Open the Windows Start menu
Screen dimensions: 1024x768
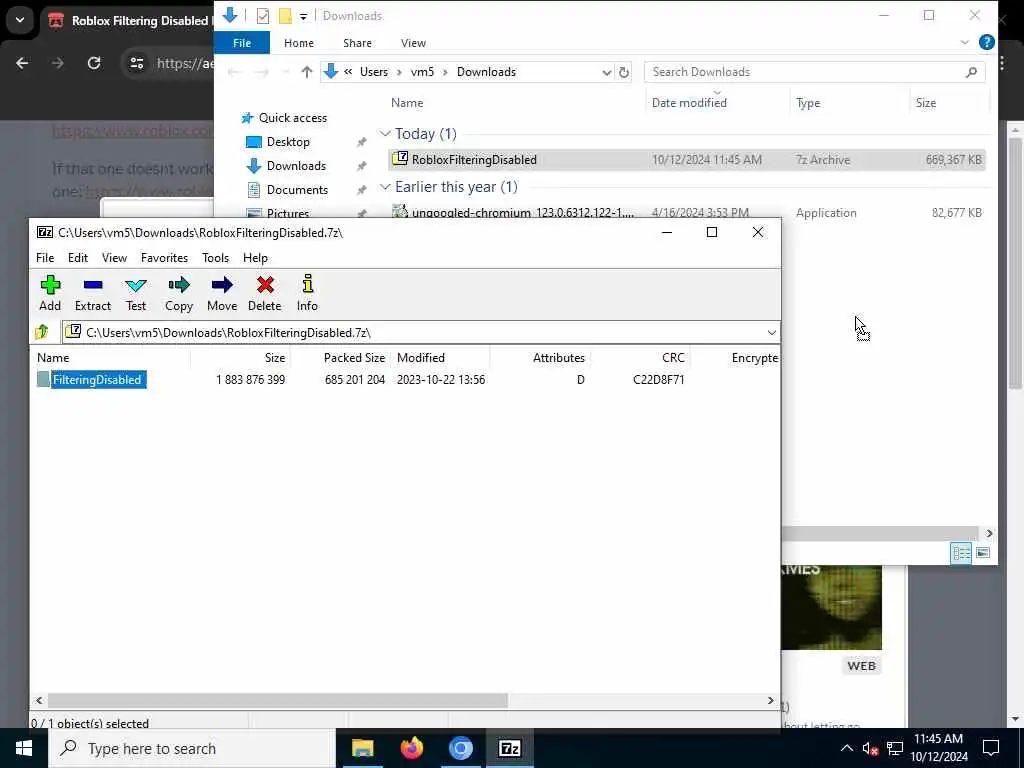(24, 748)
